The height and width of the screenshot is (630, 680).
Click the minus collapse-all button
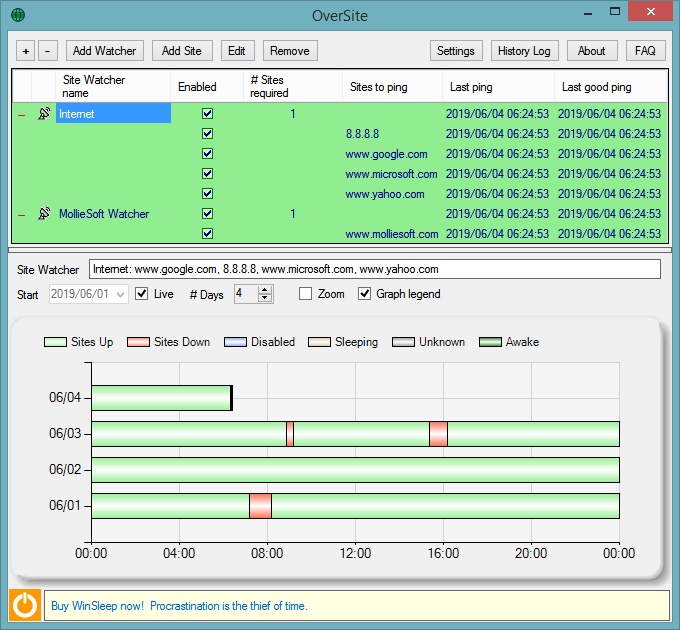point(48,51)
